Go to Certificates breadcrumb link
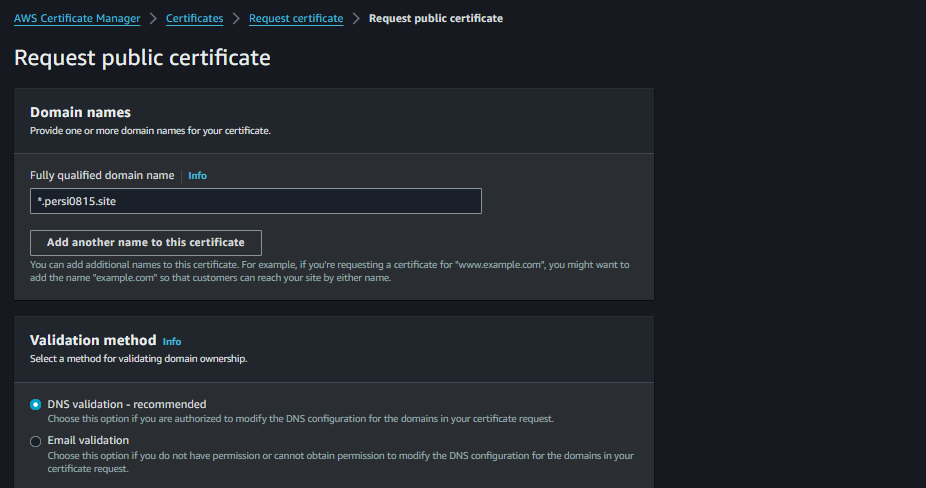This screenshot has height=488, width=926. [x=194, y=18]
